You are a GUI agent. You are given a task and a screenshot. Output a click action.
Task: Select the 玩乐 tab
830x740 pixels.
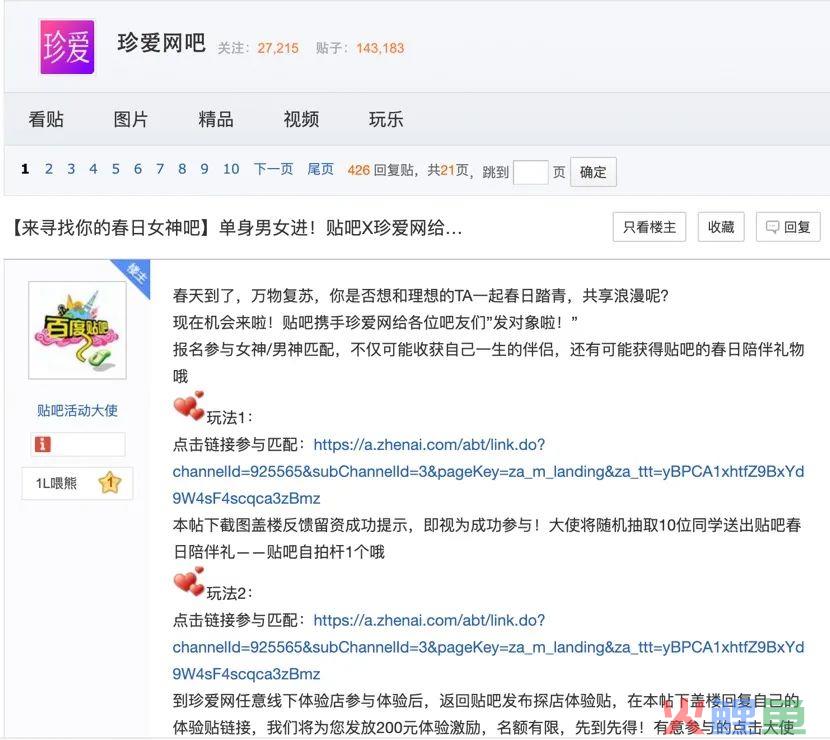[386, 119]
